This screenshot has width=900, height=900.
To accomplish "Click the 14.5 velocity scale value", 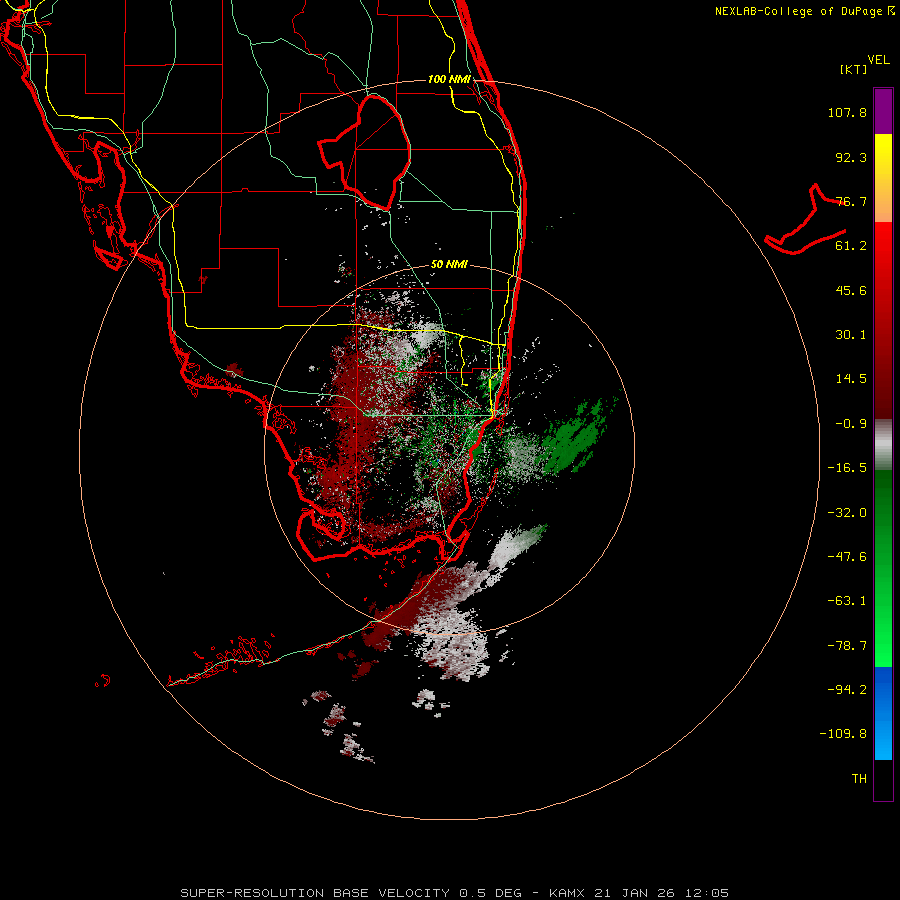I will coord(851,379).
